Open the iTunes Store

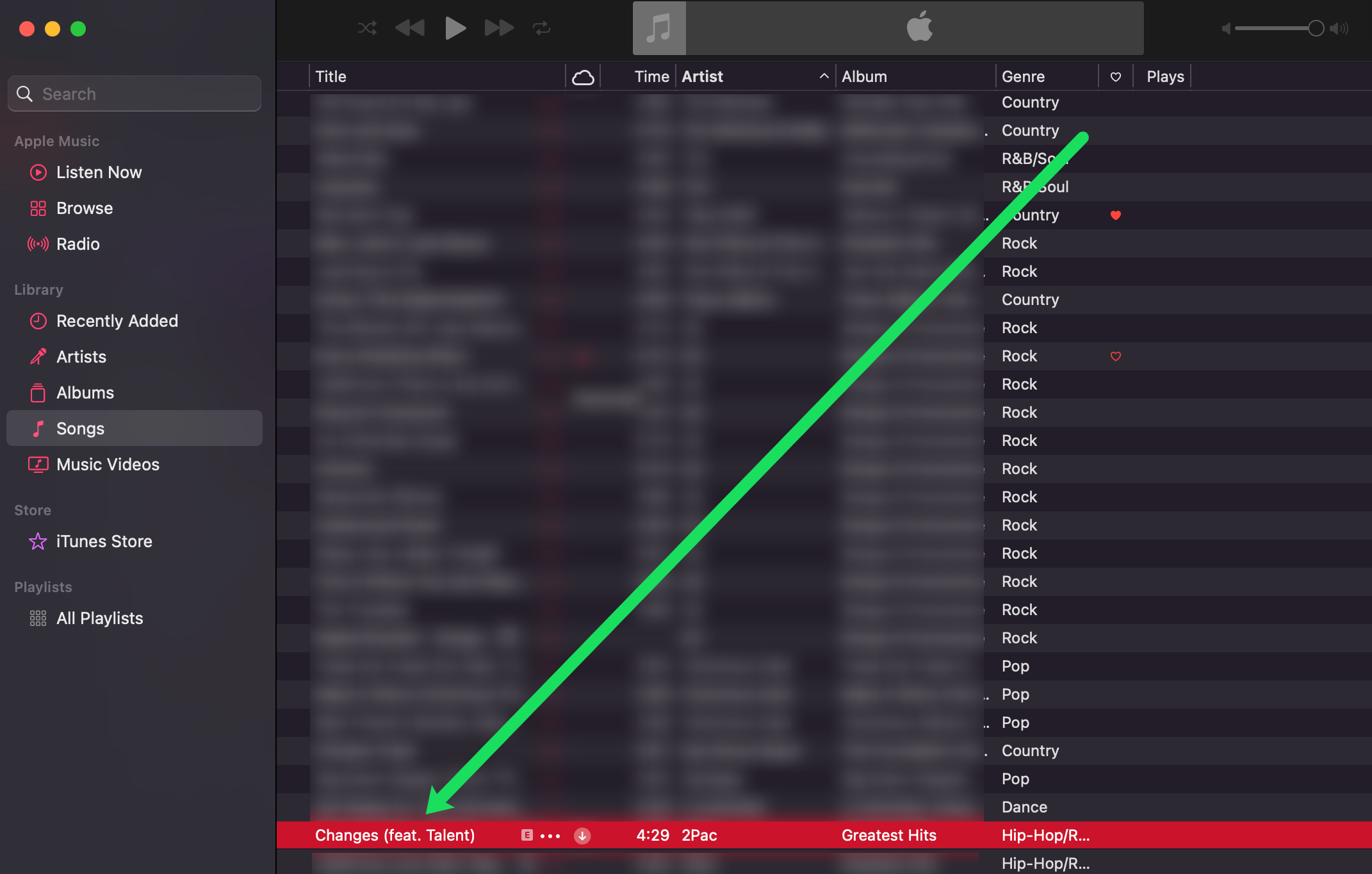pyautogui.click(x=104, y=541)
